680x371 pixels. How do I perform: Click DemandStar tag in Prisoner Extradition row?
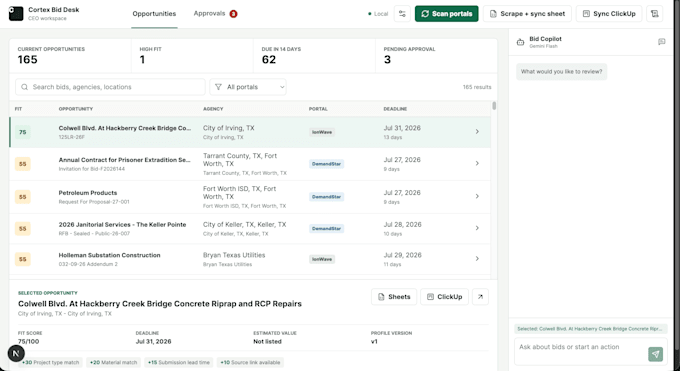pyautogui.click(x=327, y=164)
